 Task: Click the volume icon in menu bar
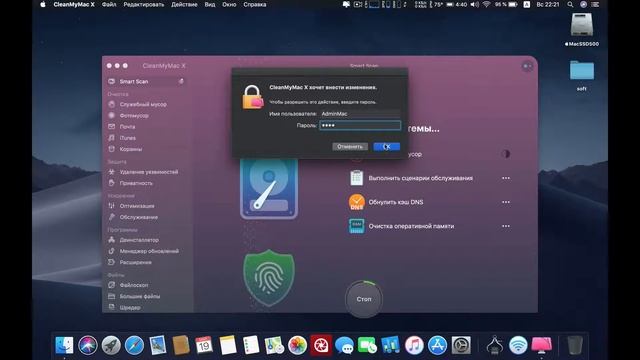tap(474, 4)
